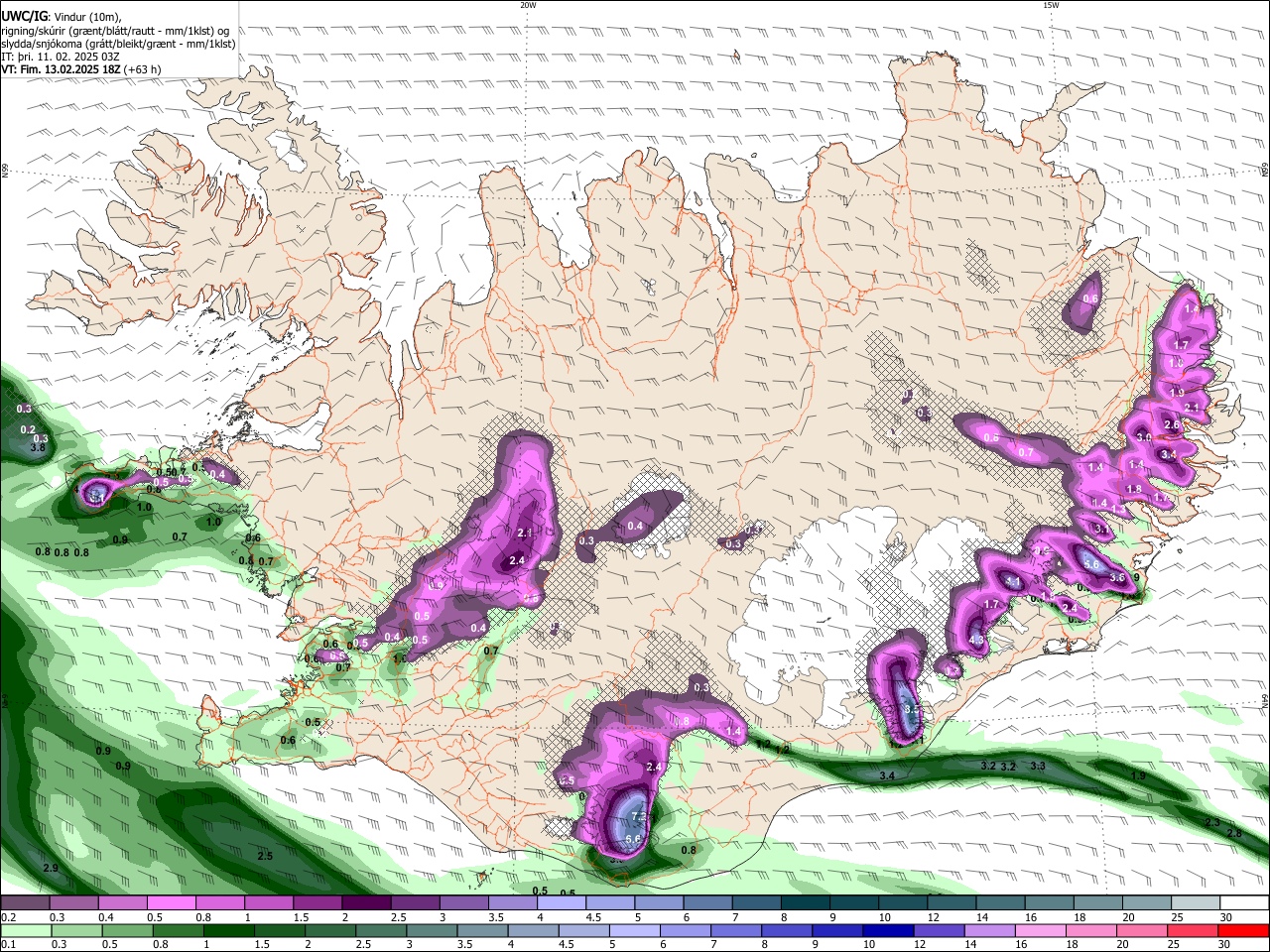Click the darkest purple 2 swatch in the snow legend
Image resolution: width=1270 pixels, height=952 pixels.
point(365,903)
